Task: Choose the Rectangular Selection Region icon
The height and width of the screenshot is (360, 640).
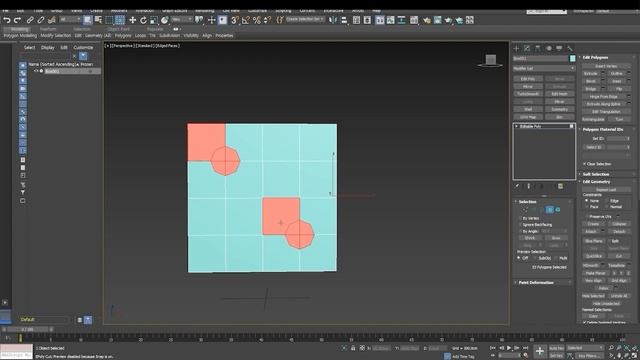Action: point(109,20)
